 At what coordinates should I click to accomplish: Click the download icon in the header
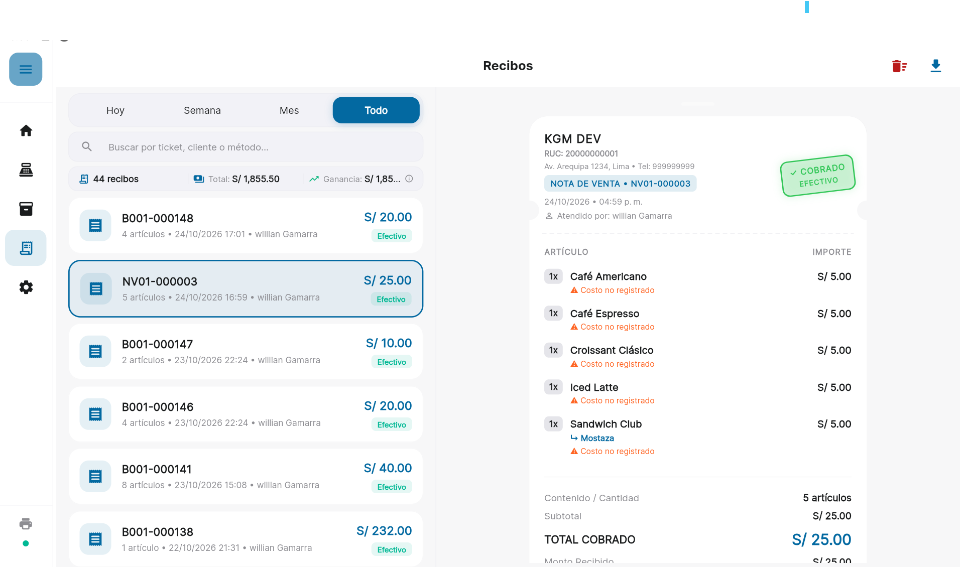[936, 66]
